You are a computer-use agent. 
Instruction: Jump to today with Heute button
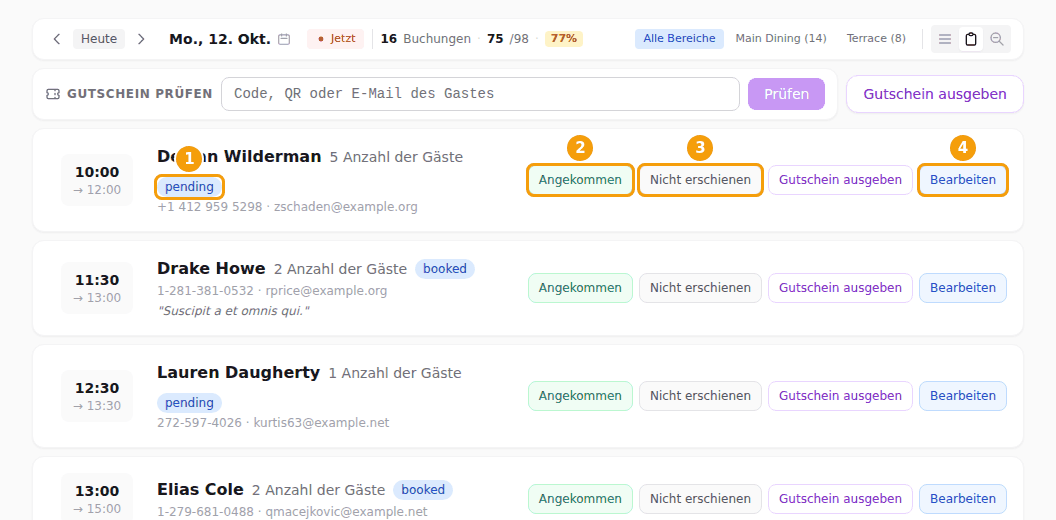click(99, 39)
